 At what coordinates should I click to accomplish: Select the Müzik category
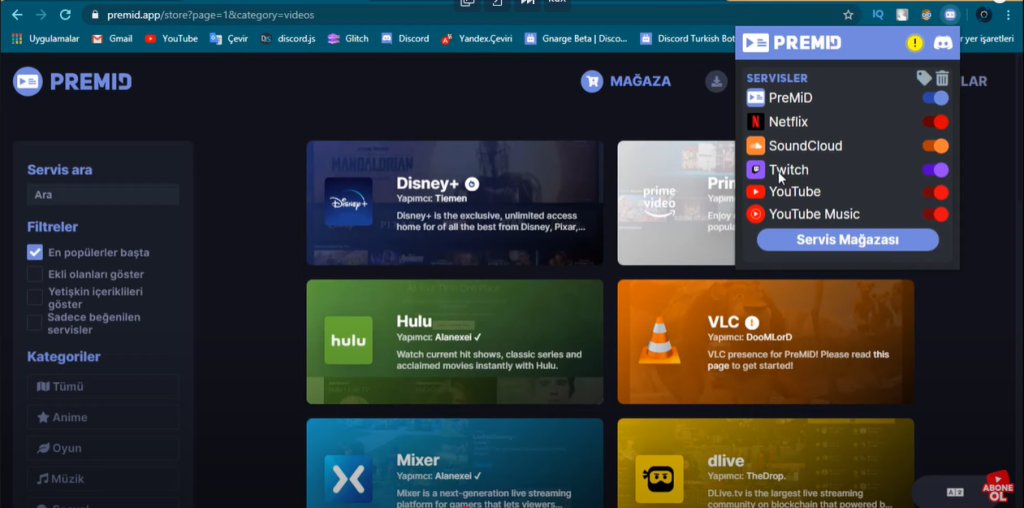pos(103,479)
